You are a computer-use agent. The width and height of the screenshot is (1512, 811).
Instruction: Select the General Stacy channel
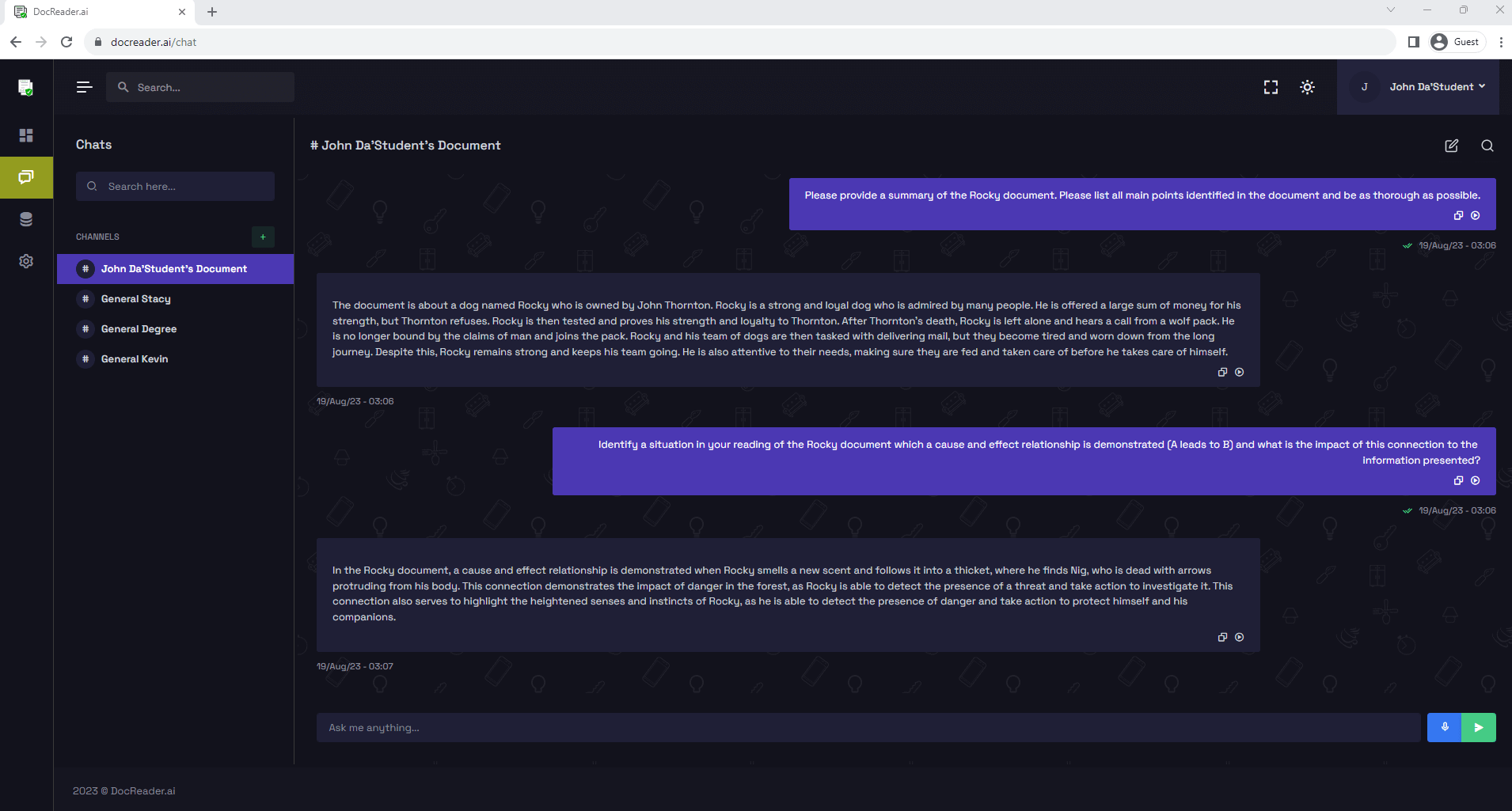[136, 299]
